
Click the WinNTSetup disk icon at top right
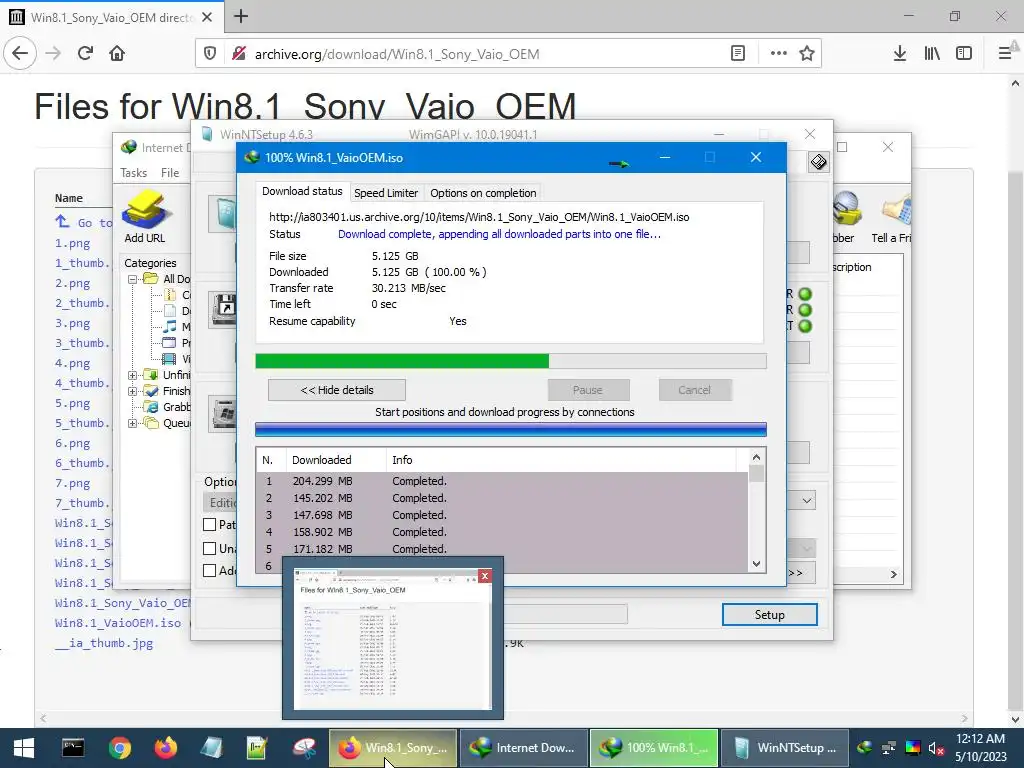[x=818, y=162]
